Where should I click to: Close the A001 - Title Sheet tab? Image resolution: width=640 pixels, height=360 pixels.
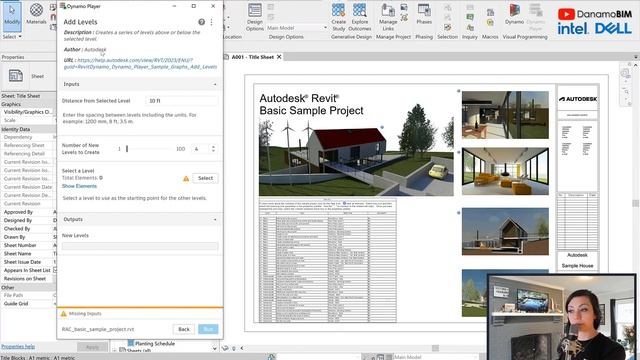(279, 57)
